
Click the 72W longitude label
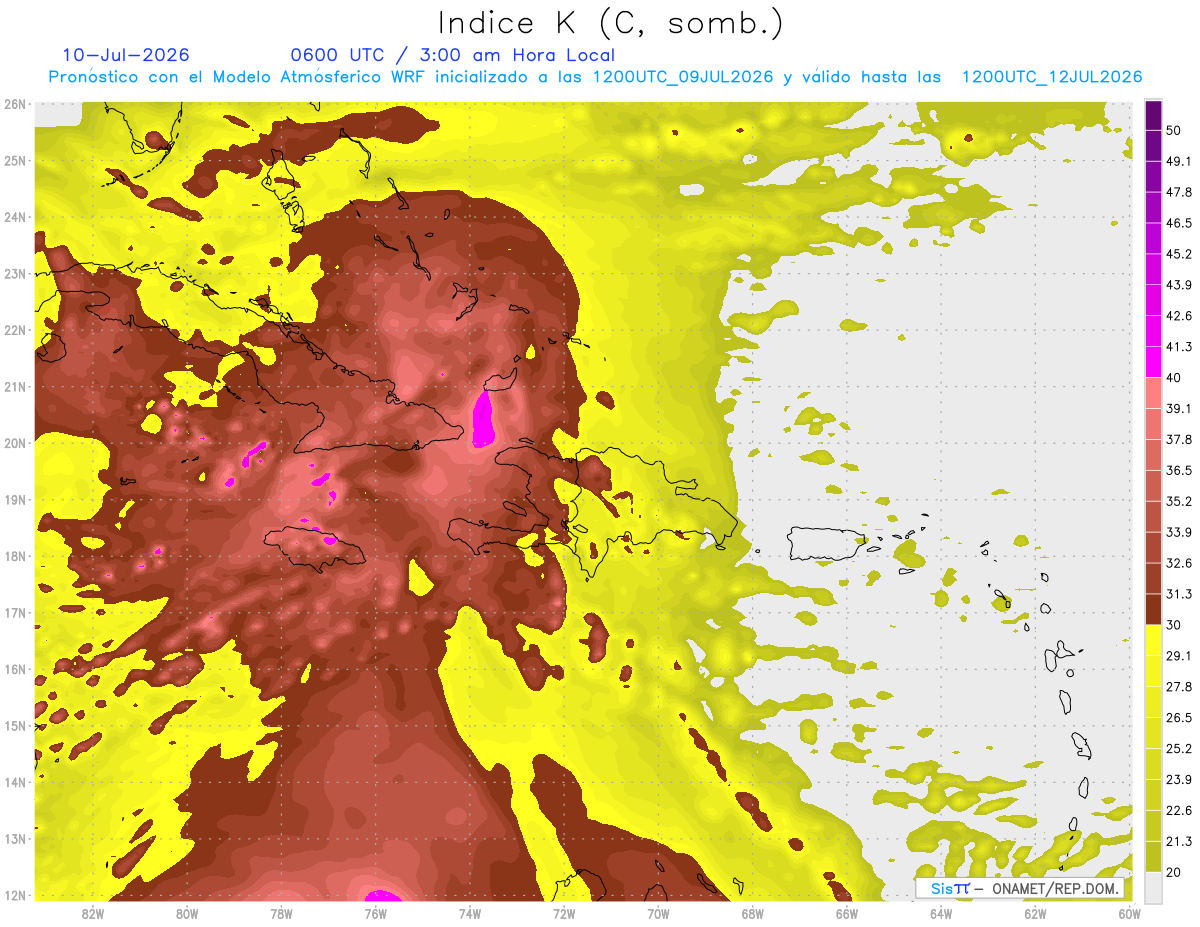coord(564,913)
